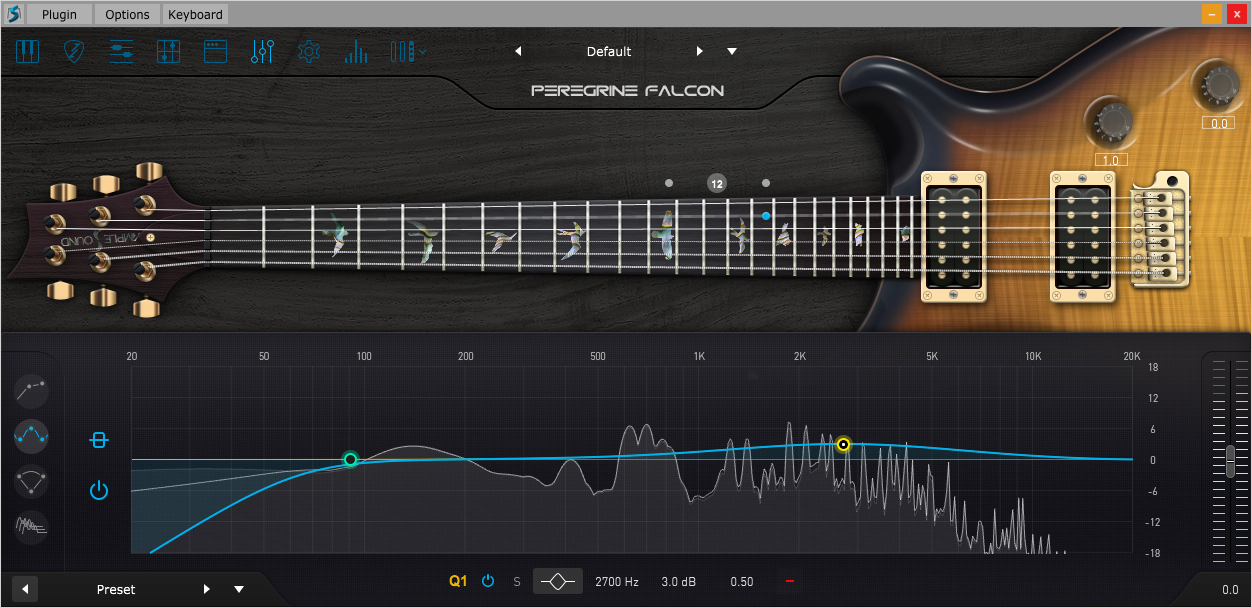Open the Q1 filter shape selector
This screenshot has height=608, width=1252.
click(557, 581)
